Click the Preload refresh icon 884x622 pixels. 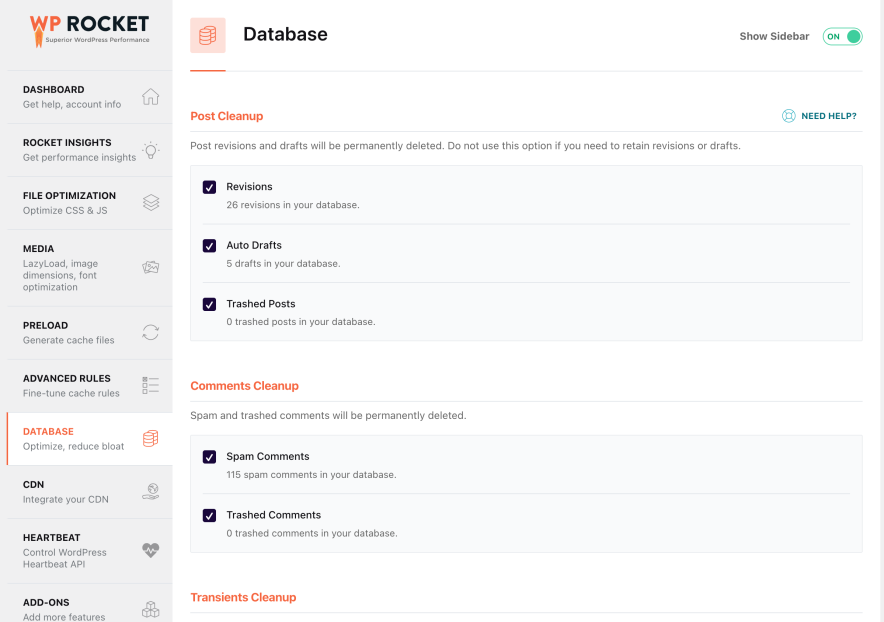151,332
